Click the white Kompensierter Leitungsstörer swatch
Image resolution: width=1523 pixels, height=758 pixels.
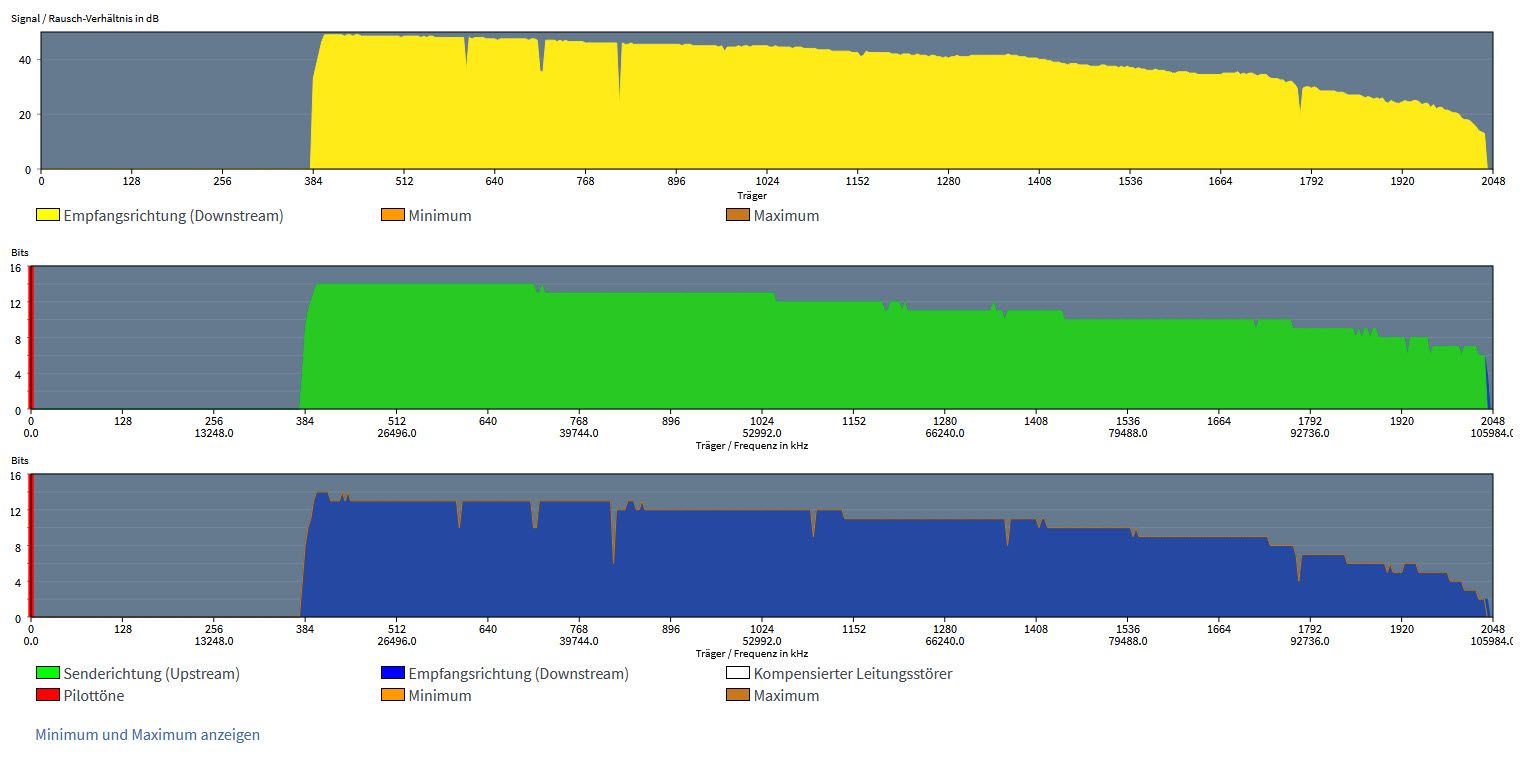click(738, 673)
